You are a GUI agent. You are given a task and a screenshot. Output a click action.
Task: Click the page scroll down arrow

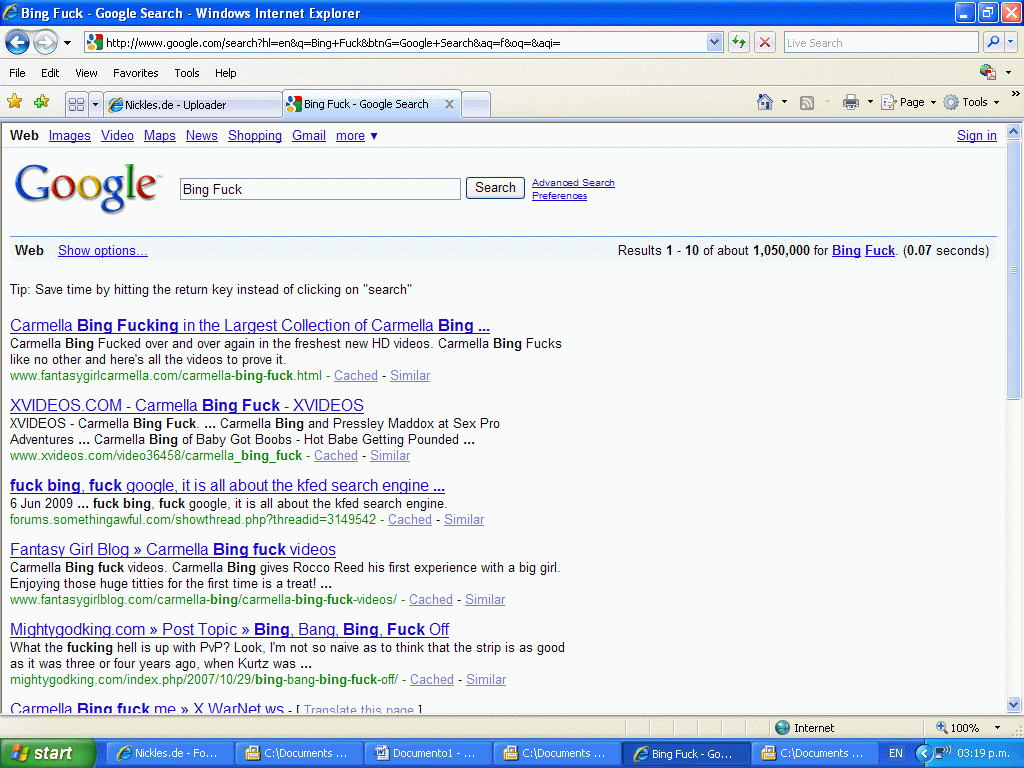(x=1014, y=704)
